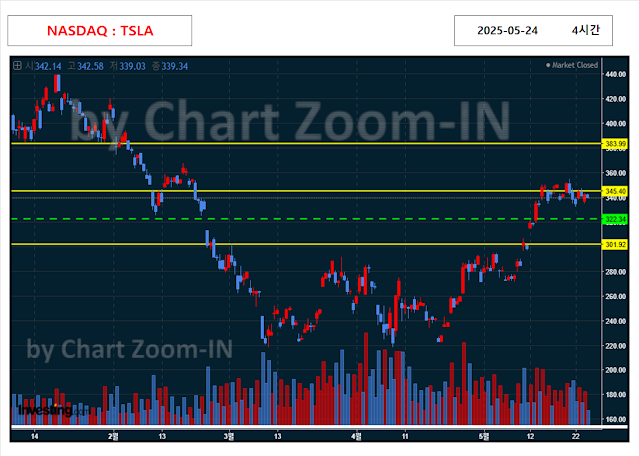Click the 260.00 price axis label
The height and width of the screenshot is (456, 639).
tap(616, 296)
